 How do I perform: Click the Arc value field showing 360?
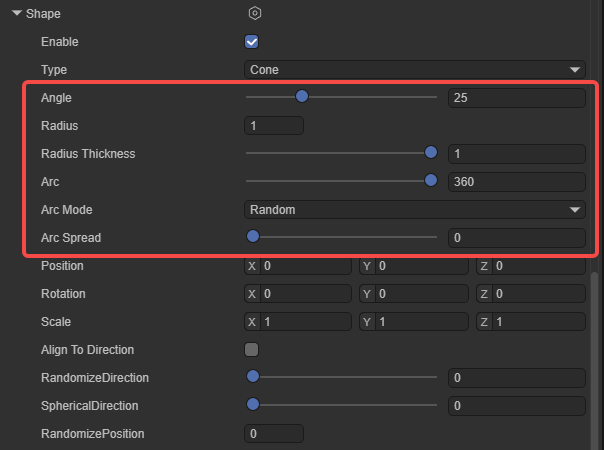point(516,182)
